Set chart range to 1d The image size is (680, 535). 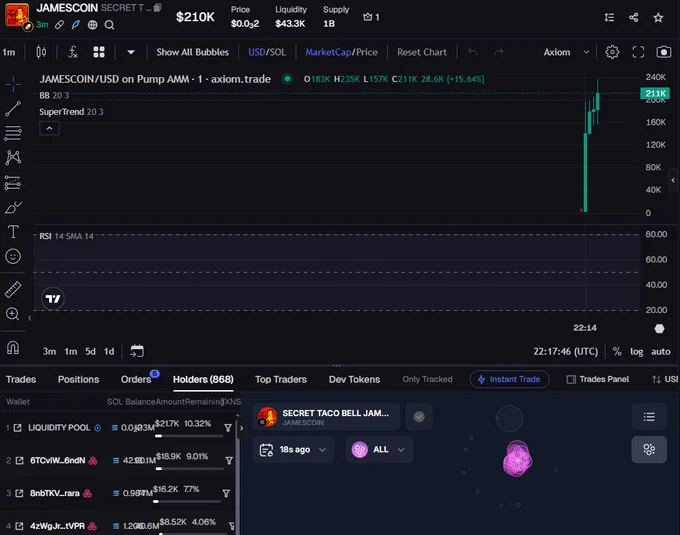[109, 352]
